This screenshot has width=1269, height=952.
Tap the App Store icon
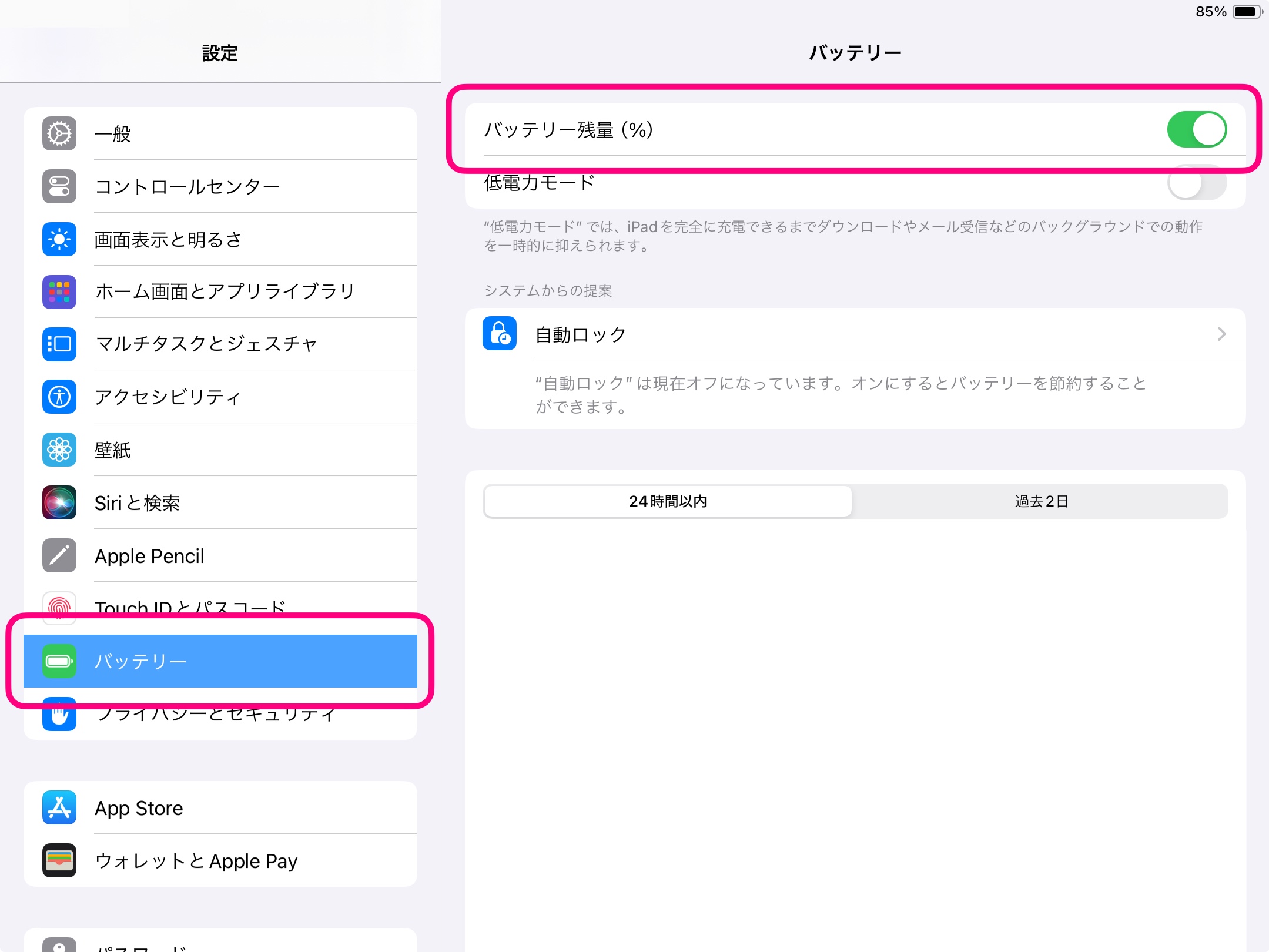click(x=59, y=808)
